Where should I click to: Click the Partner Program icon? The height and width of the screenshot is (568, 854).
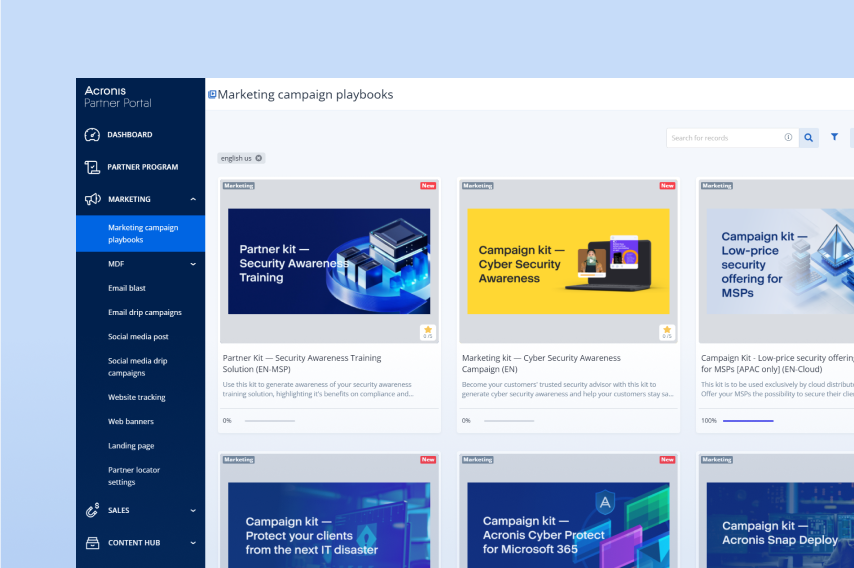pyautogui.click(x=92, y=167)
